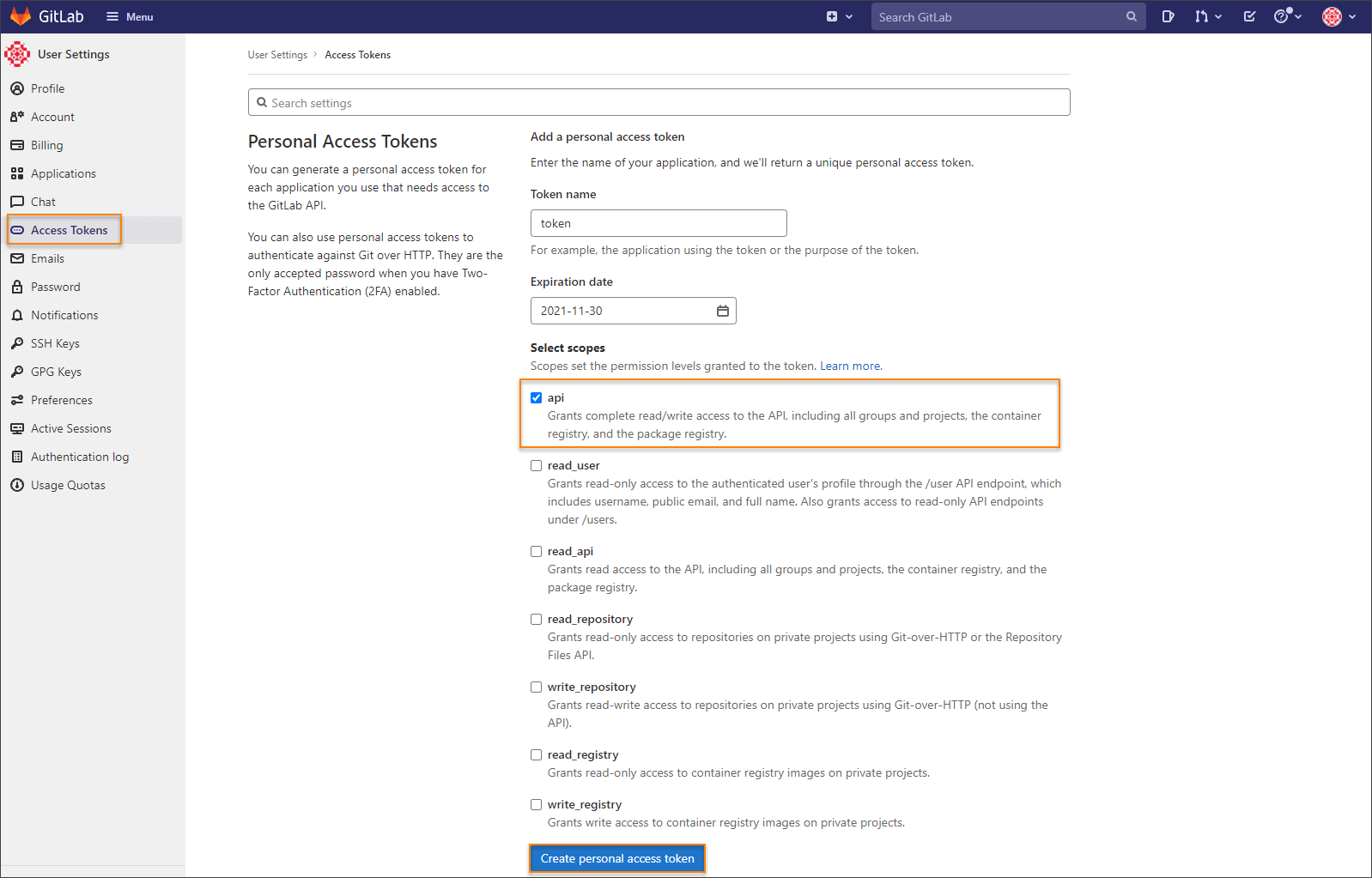Click the User Settings avatar in sidebar
The width and height of the screenshot is (1372, 878).
coord(17,54)
